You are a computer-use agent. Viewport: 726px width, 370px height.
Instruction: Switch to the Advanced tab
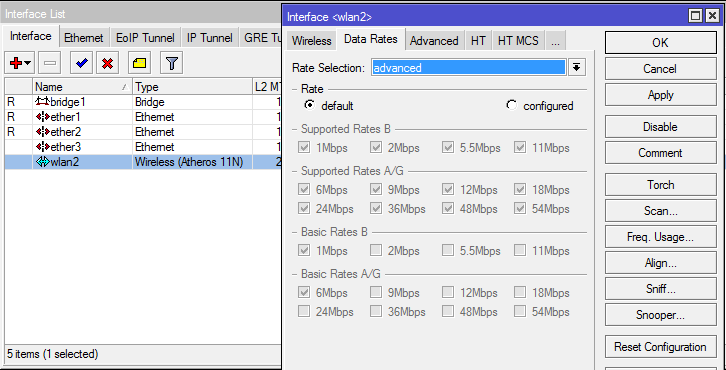click(434, 41)
